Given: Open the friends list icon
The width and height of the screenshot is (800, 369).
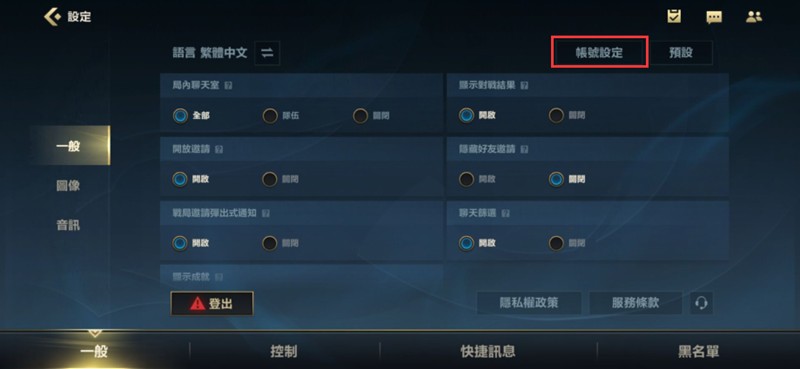Looking at the screenshot, I should [754, 16].
